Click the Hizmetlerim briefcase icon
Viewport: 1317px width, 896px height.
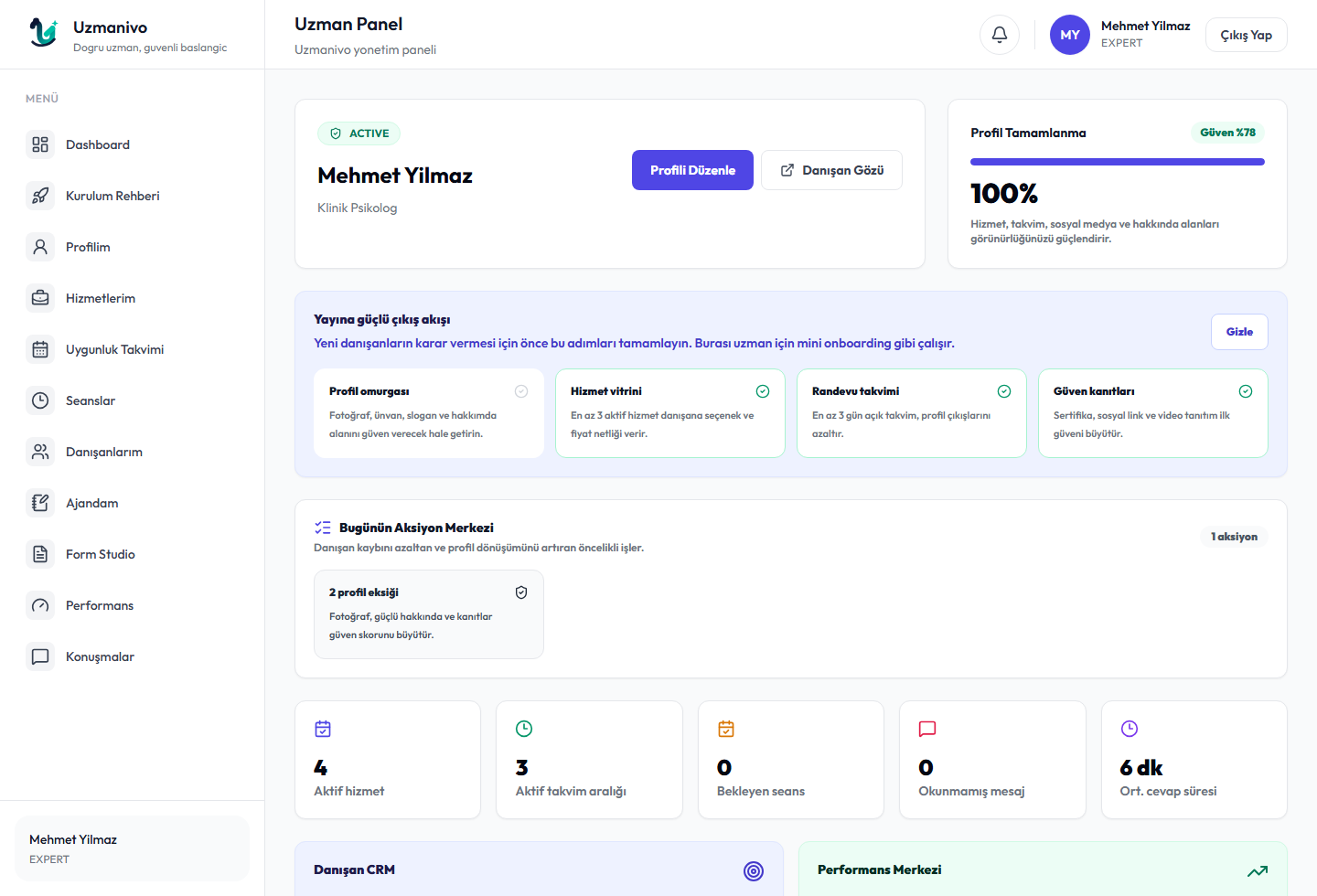coord(40,298)
